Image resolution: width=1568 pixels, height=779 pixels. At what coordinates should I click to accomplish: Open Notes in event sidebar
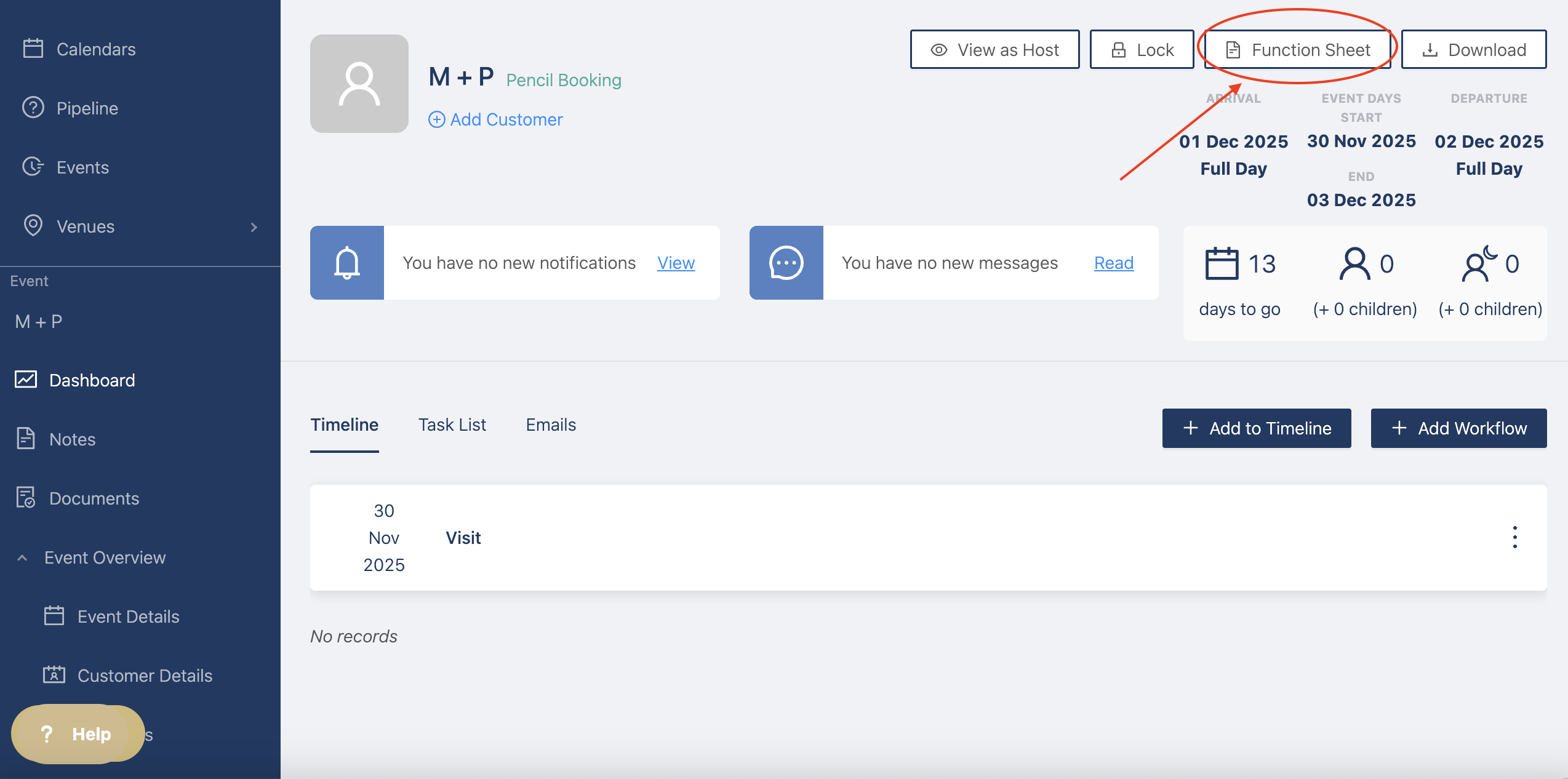(72, 439)
